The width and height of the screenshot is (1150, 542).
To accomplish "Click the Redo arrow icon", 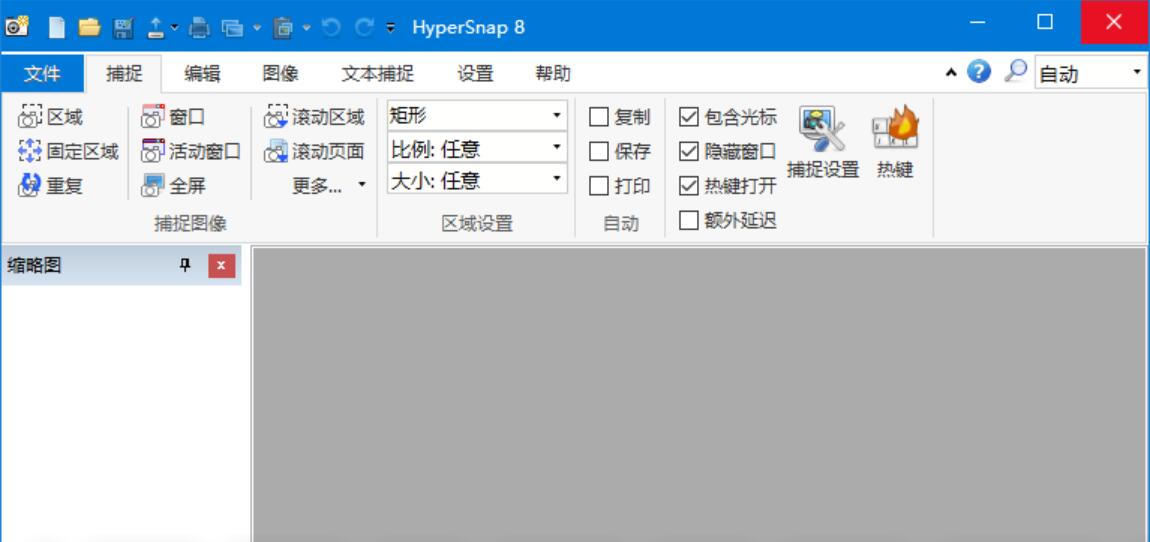I will pyautogui.click(x=364, y=27).
